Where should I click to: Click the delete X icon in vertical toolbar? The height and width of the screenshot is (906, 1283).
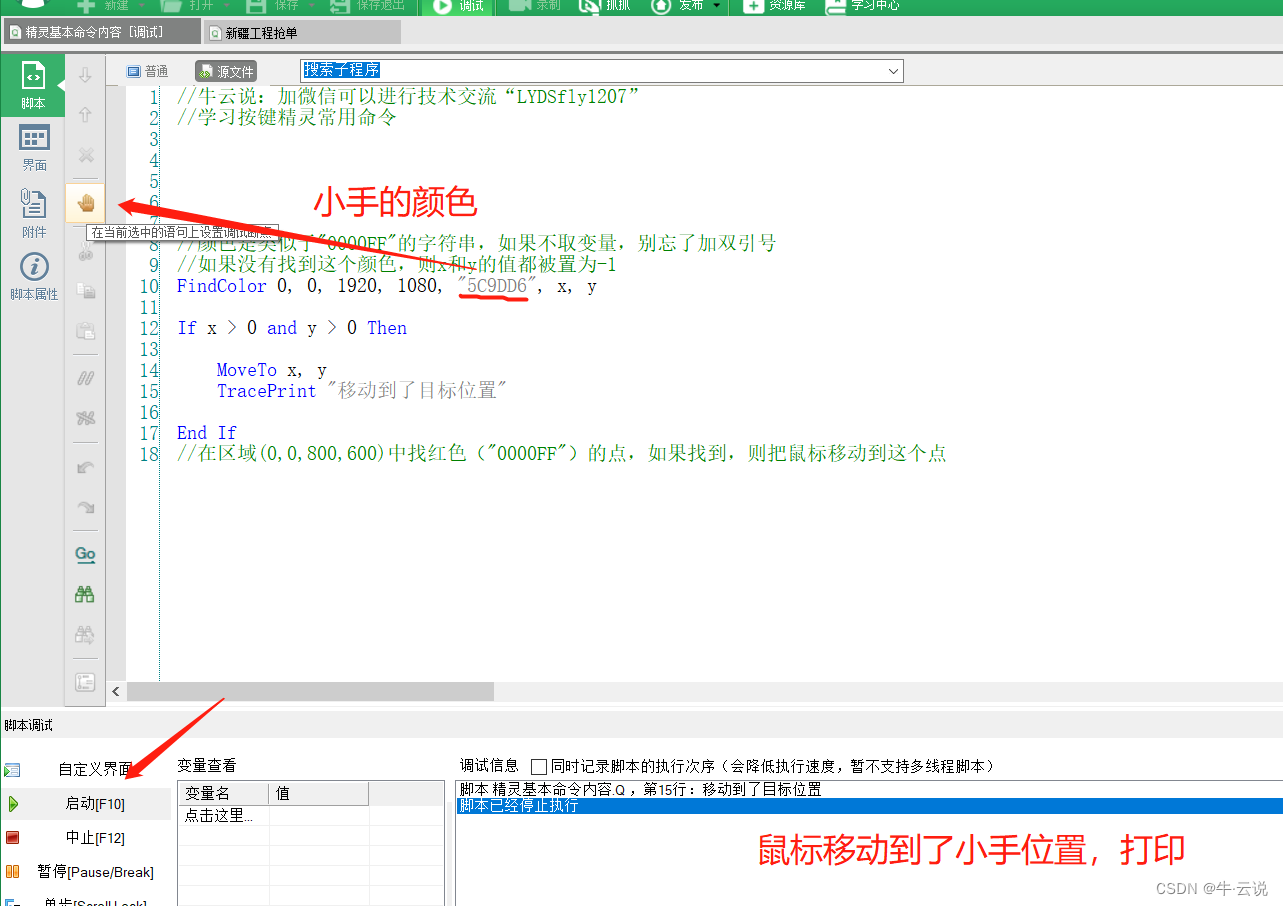86,155
